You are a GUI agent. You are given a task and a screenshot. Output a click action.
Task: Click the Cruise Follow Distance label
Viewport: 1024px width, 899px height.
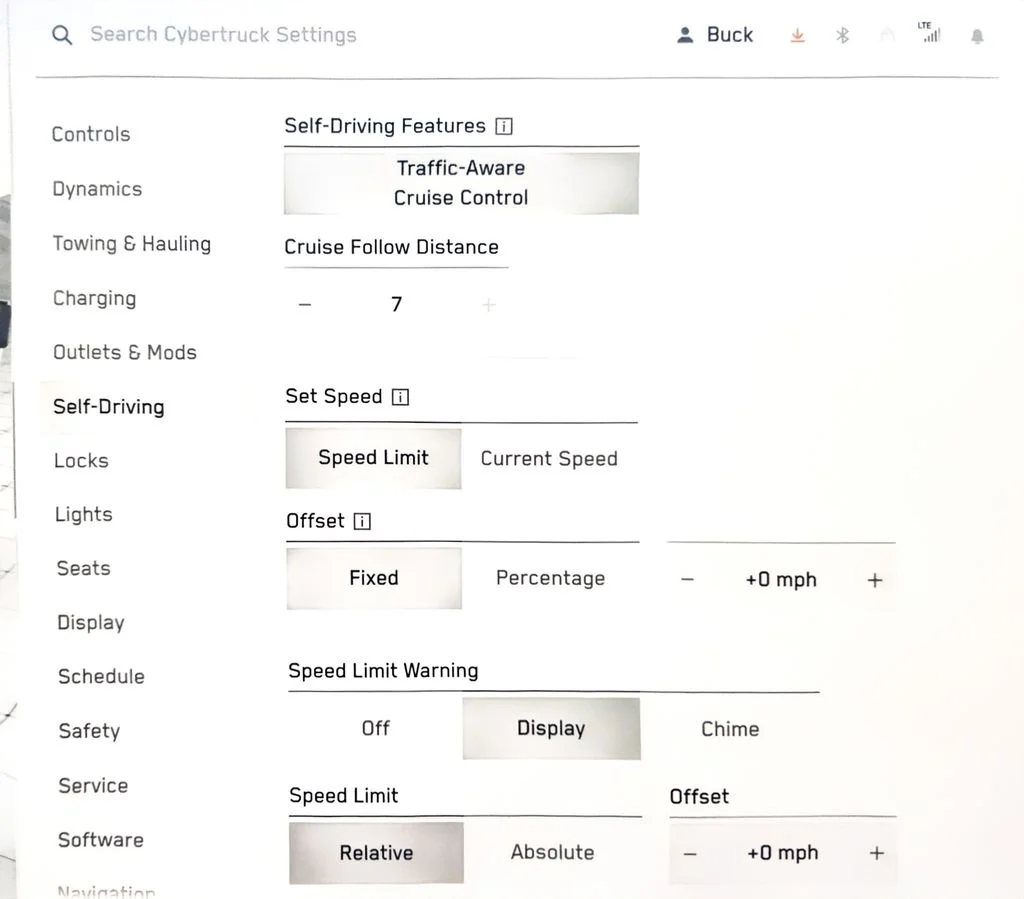[391, 247]
